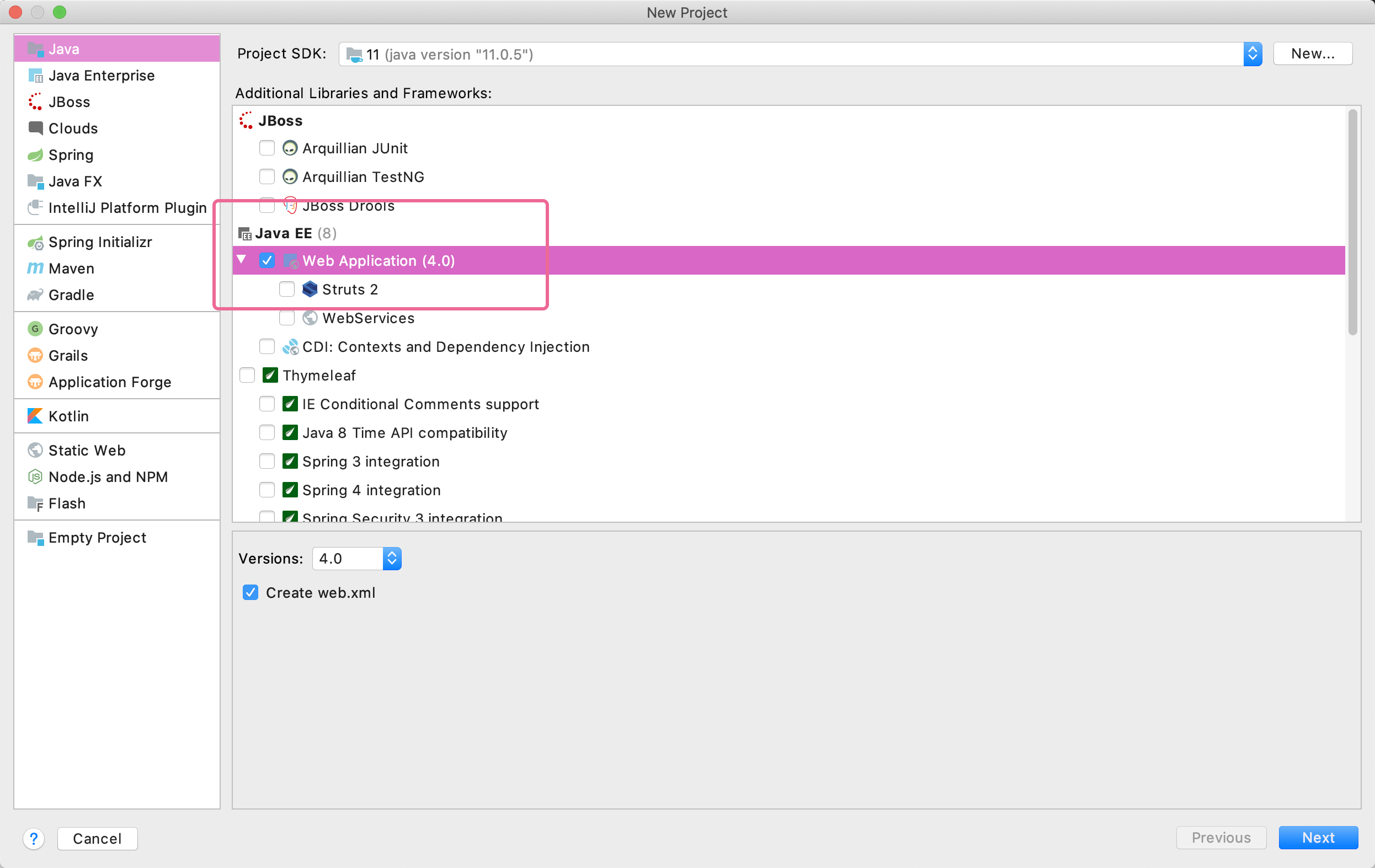The width and height of the screenshot is (1375, 868).
Task: Click the Static Web globe icon
Action: [35, 450]
